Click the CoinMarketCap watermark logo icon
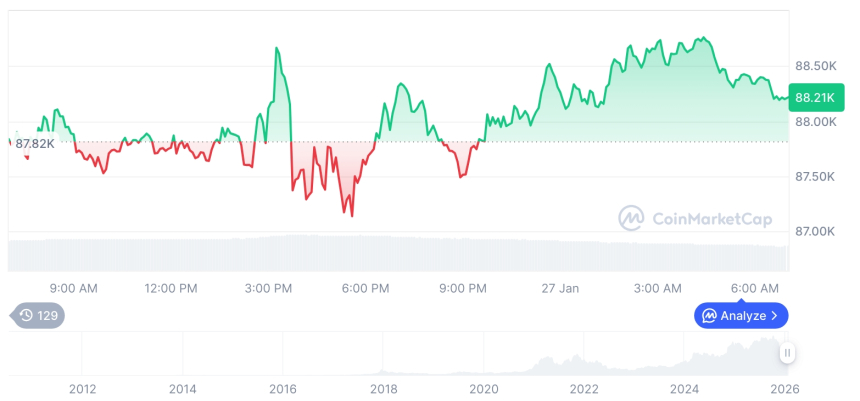This screenshot has height=401, width=860. pos(631,217)
